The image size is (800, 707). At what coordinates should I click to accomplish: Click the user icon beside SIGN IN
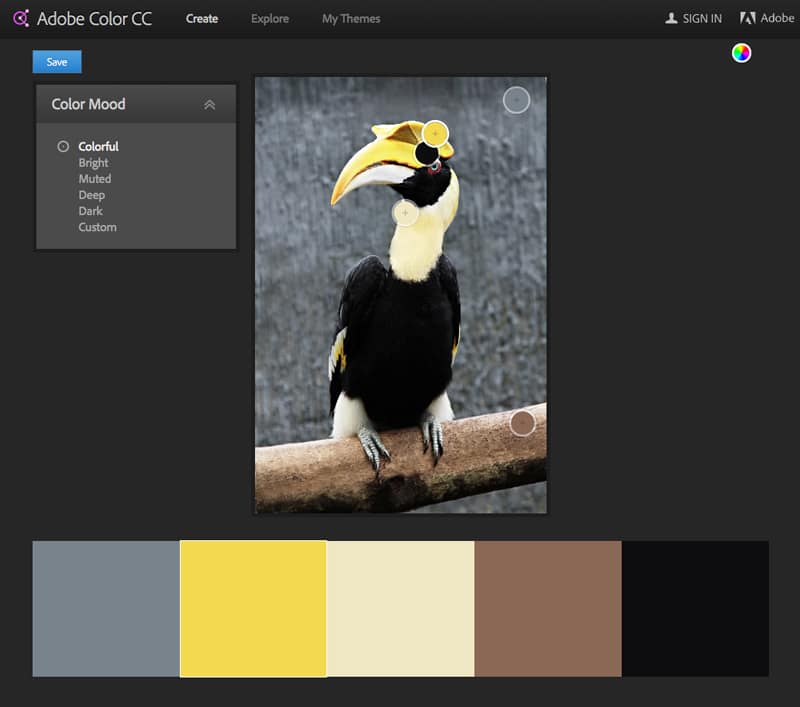(671, 18)
